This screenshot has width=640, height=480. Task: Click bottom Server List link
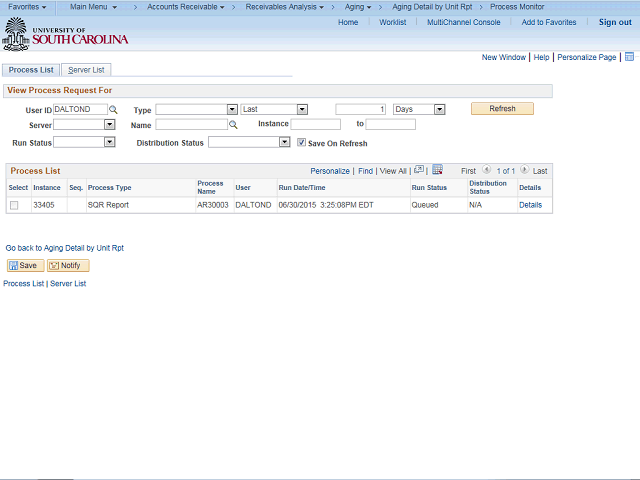pos(68,283)
